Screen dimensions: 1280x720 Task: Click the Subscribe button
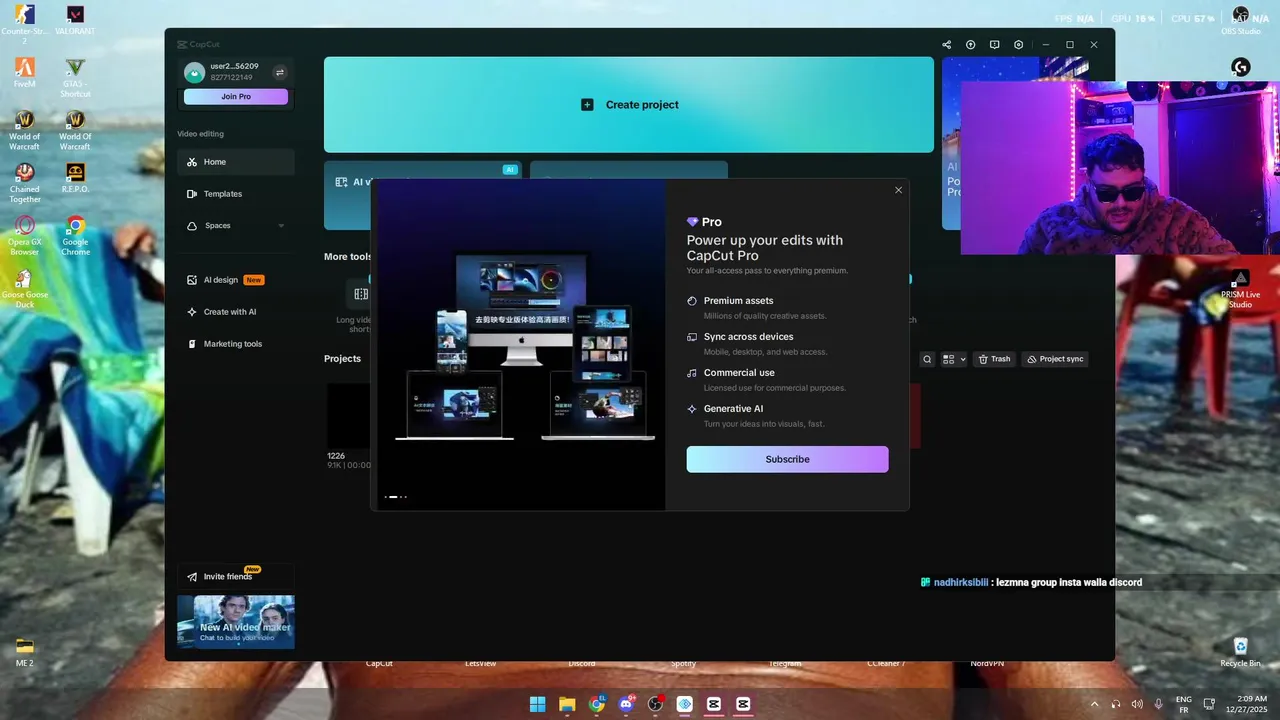click(787, 459)
